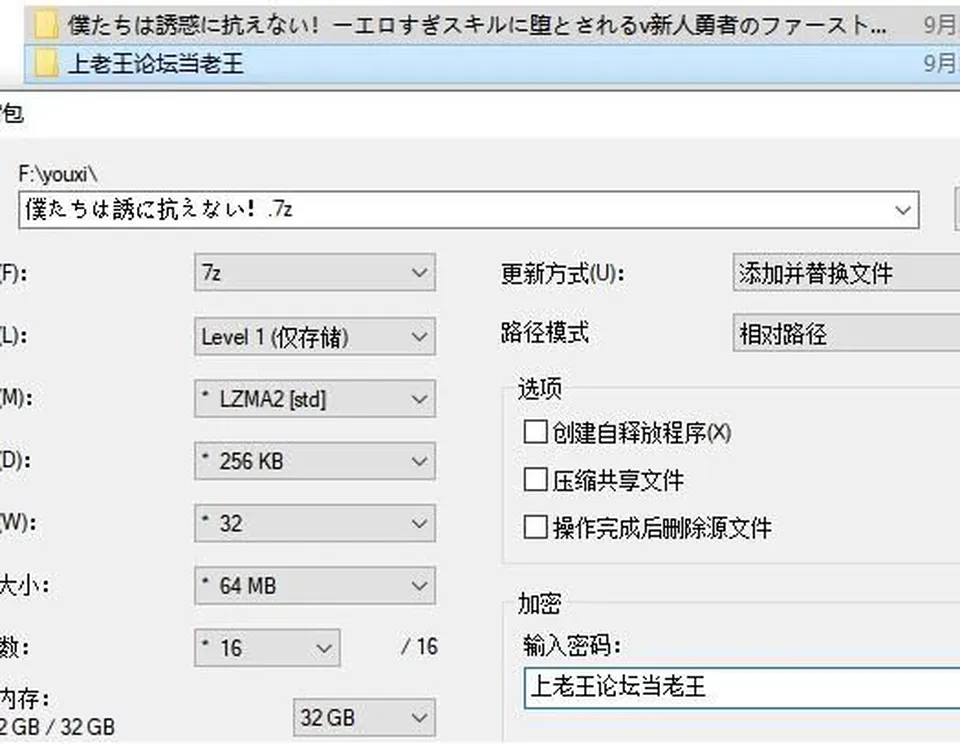The height and width of the screenshot is (744, 960).
Task: Click the "/ 16" total threads text
Action: (x=419, y=647)
